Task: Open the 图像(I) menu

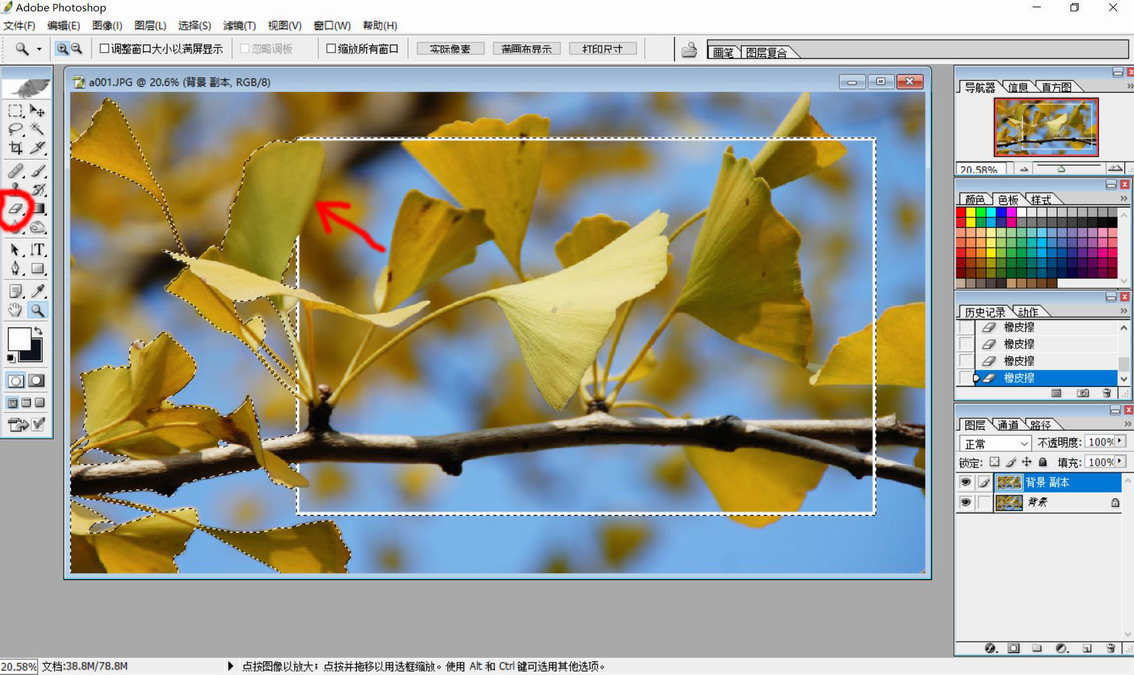Action: [x=107, y=25]
